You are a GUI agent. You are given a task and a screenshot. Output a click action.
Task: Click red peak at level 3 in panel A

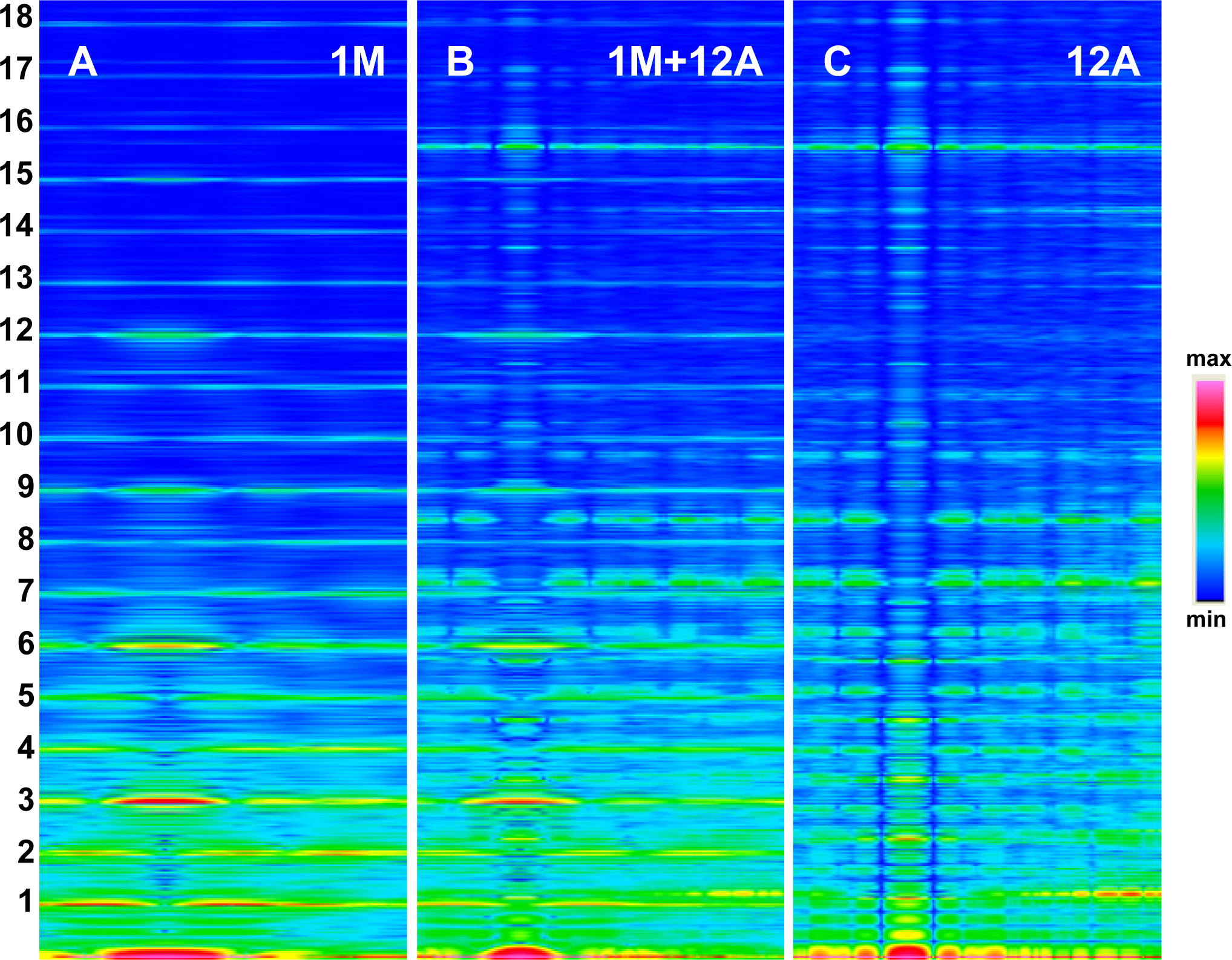click(x=163, y=801)
